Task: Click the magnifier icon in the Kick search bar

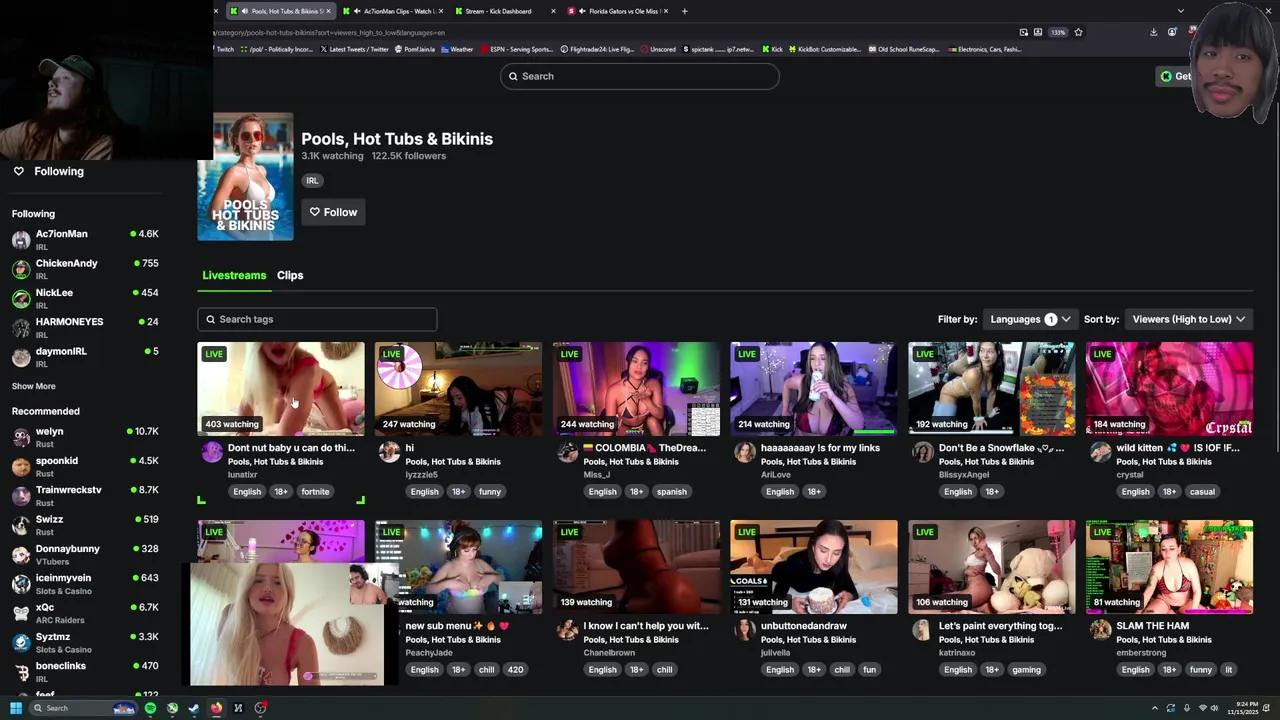Action: (x=513, y=76)
